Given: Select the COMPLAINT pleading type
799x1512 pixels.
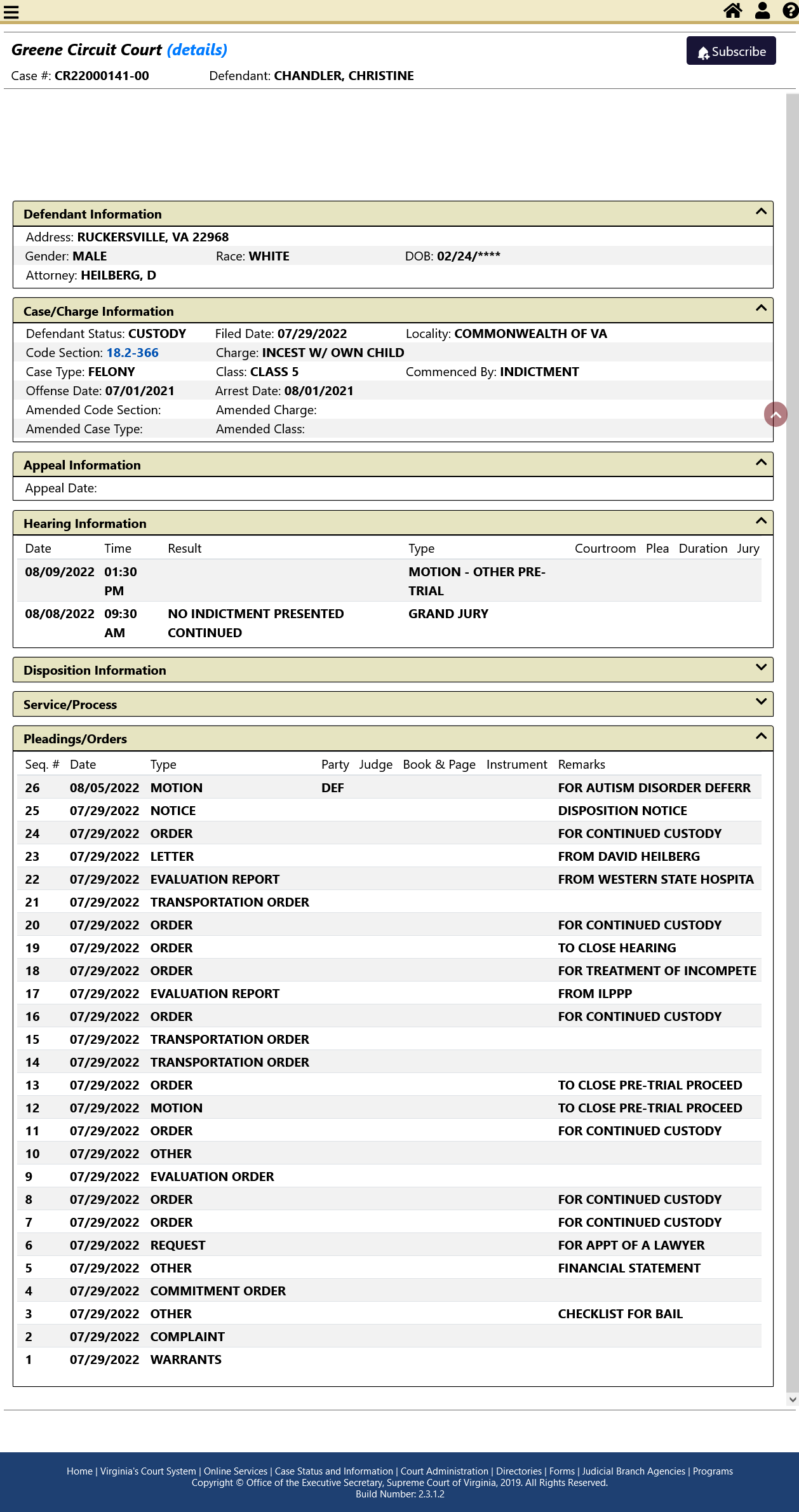Looking at the screenshot, I should 187,1337.
